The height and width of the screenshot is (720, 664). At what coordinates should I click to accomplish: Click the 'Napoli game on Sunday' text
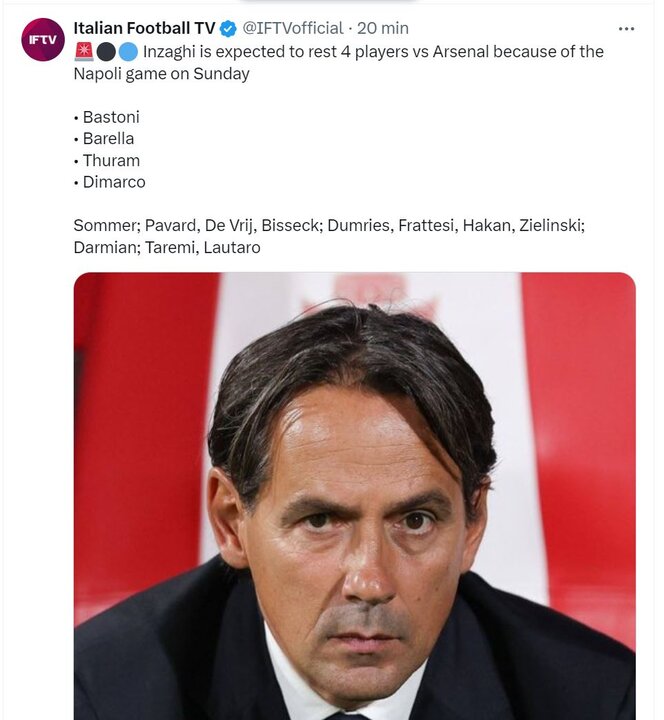coord(161,74)
